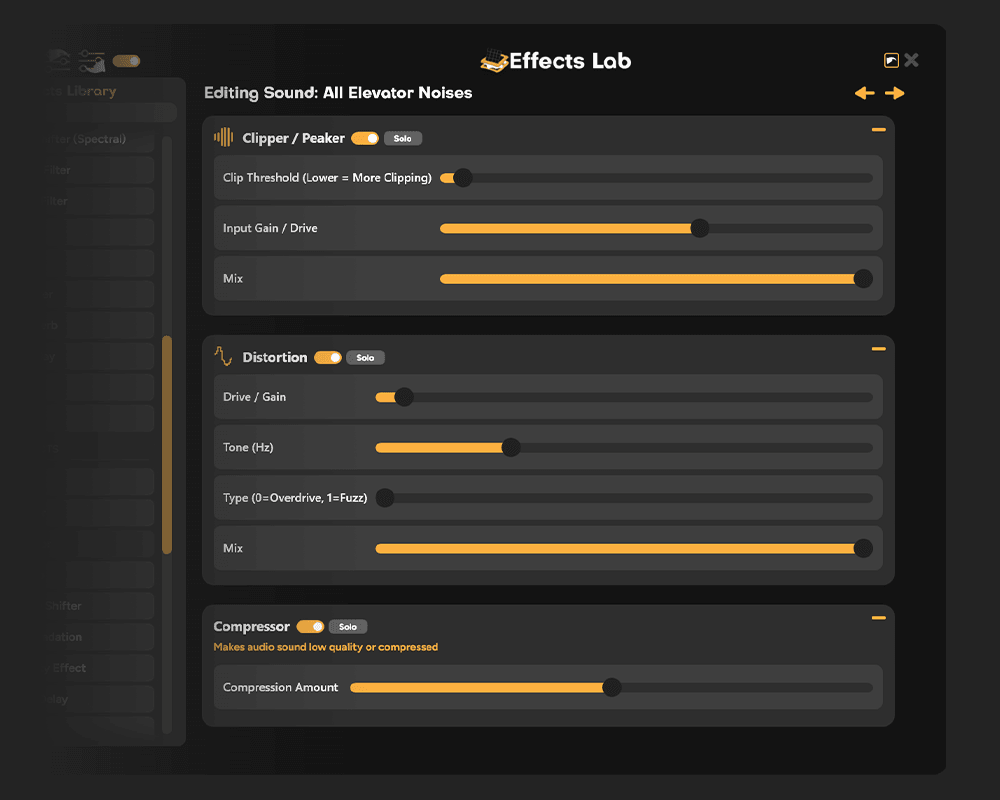Click the 'Tone (Hz)' label

pyautogui.click(x=248, y=447)
